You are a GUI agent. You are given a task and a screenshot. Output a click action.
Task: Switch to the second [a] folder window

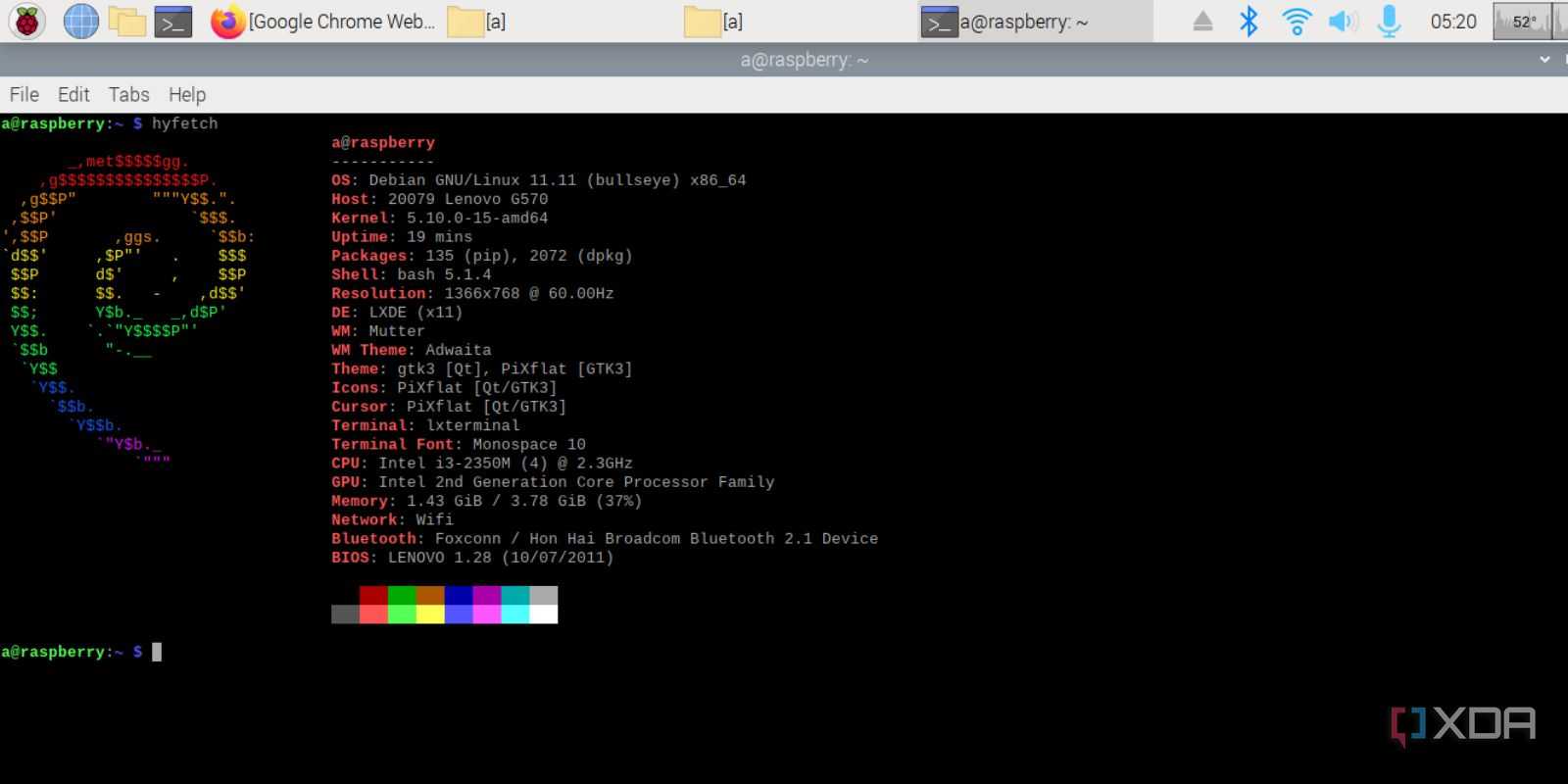[x=713, y=22]
